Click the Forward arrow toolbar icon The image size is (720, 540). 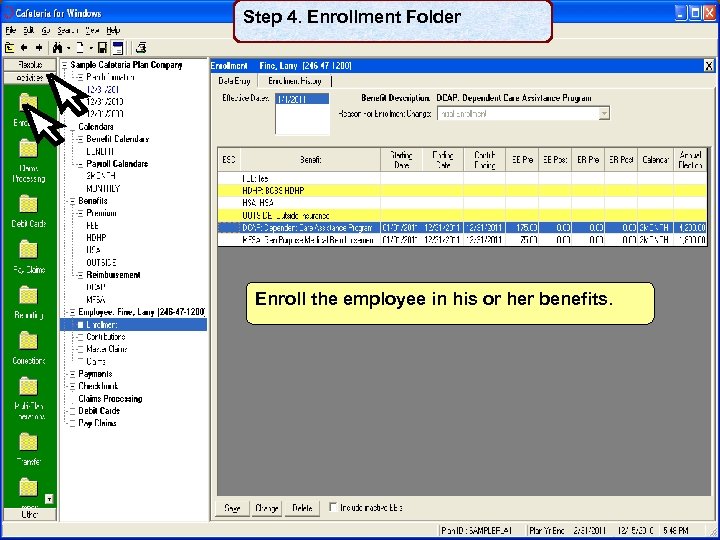tap(39, 47)
